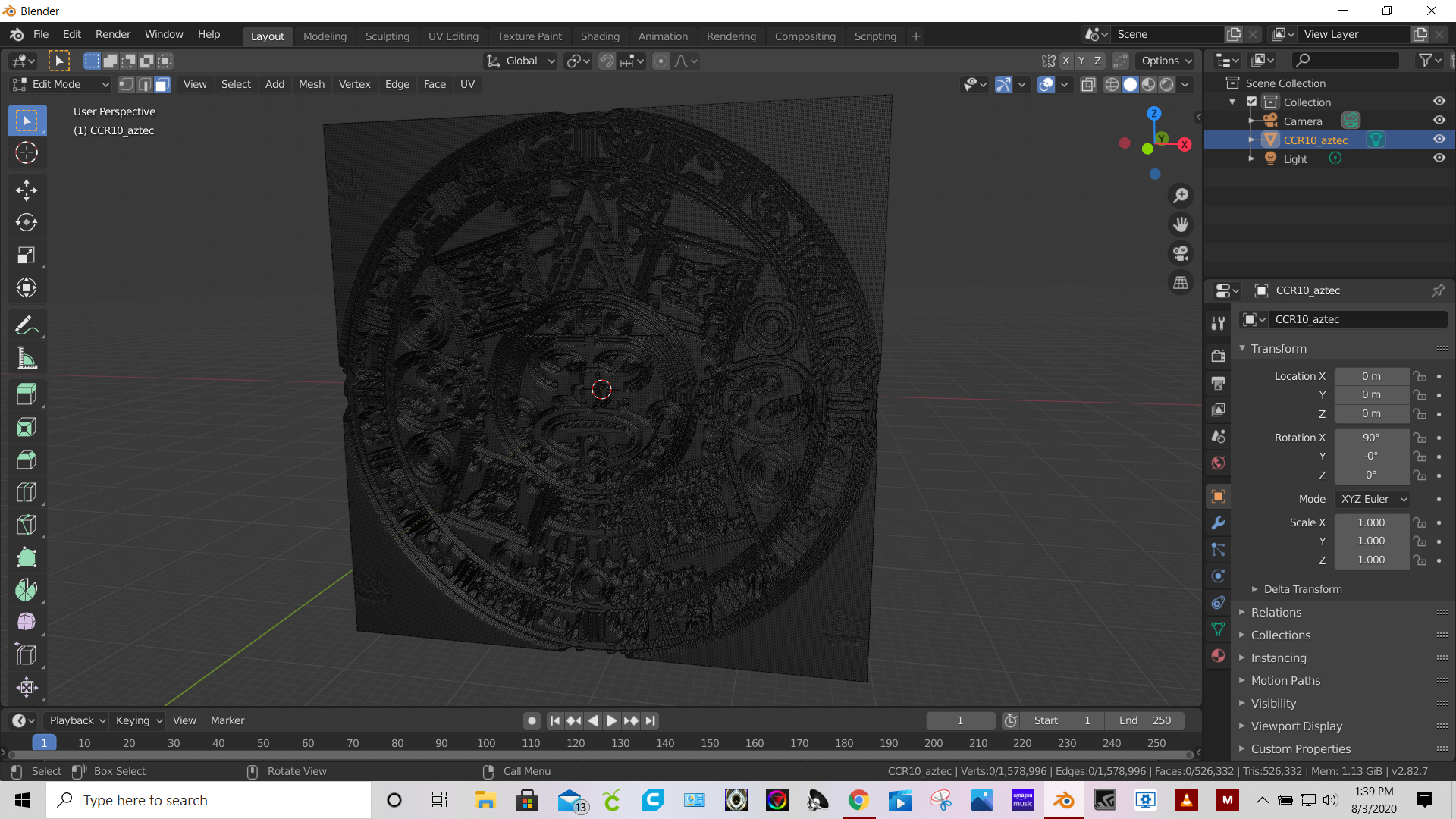The height and width of the screenshot is (819, 1456).
Task: Select the Spin tool
Action: (x=27, y=590)
